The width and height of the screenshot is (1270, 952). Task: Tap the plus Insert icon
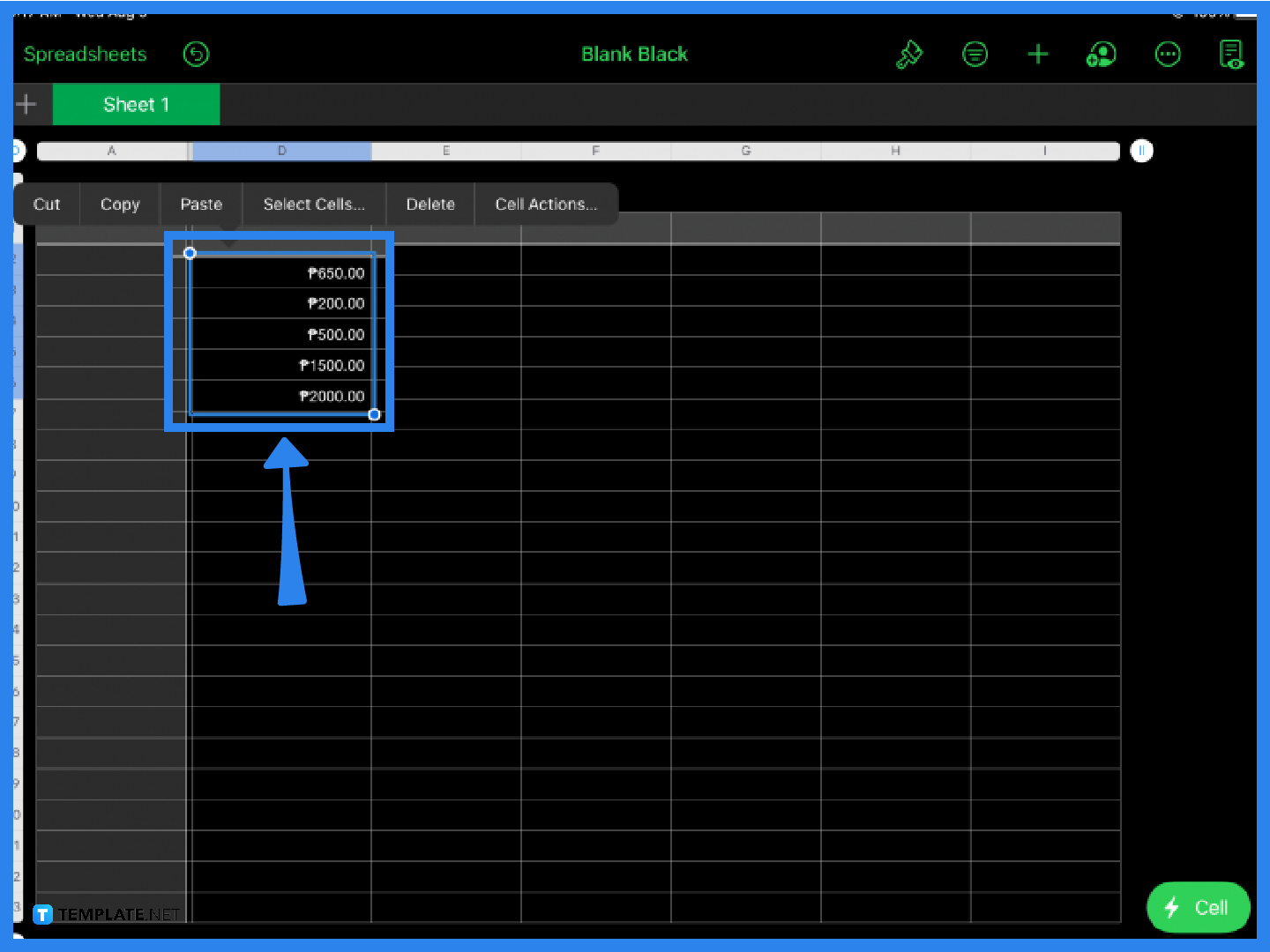1038,55
